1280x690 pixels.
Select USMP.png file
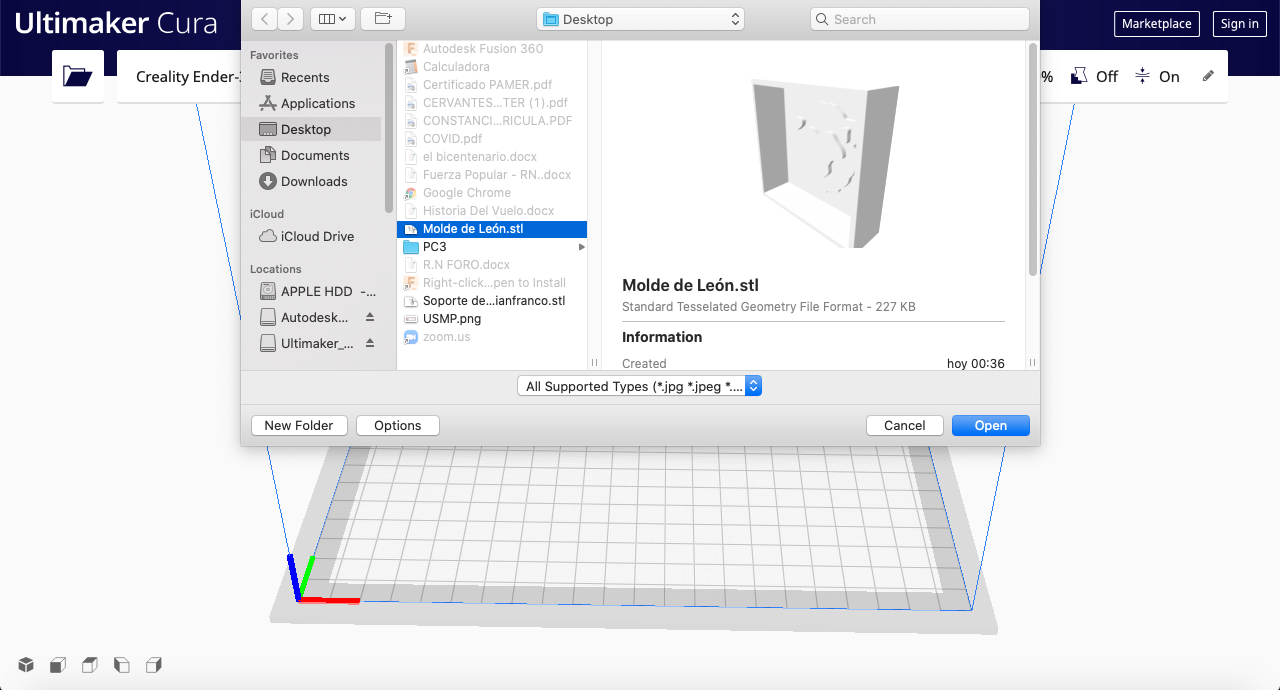[x=492, y=319]
